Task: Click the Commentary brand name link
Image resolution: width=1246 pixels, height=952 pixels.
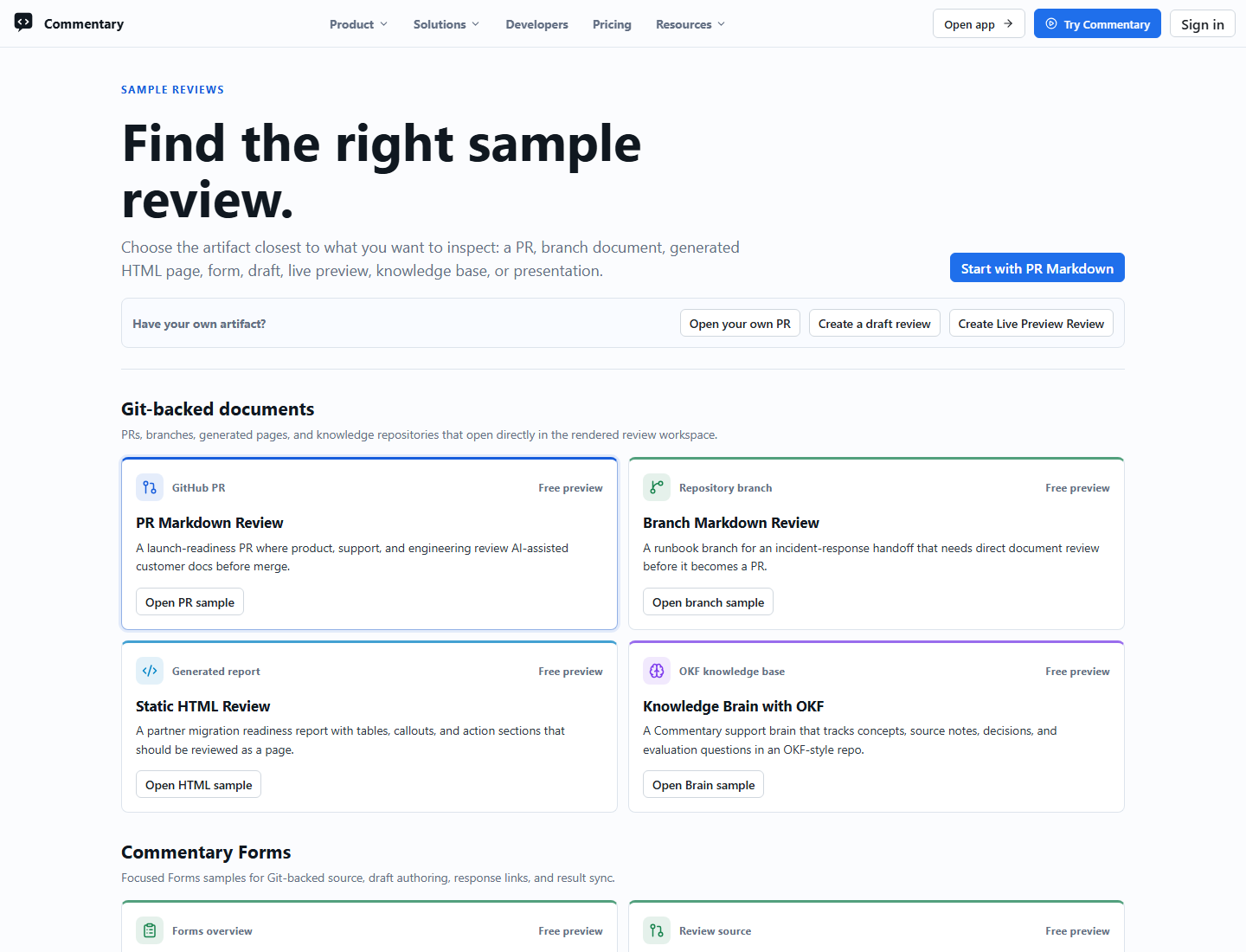Action: [84, 23]
